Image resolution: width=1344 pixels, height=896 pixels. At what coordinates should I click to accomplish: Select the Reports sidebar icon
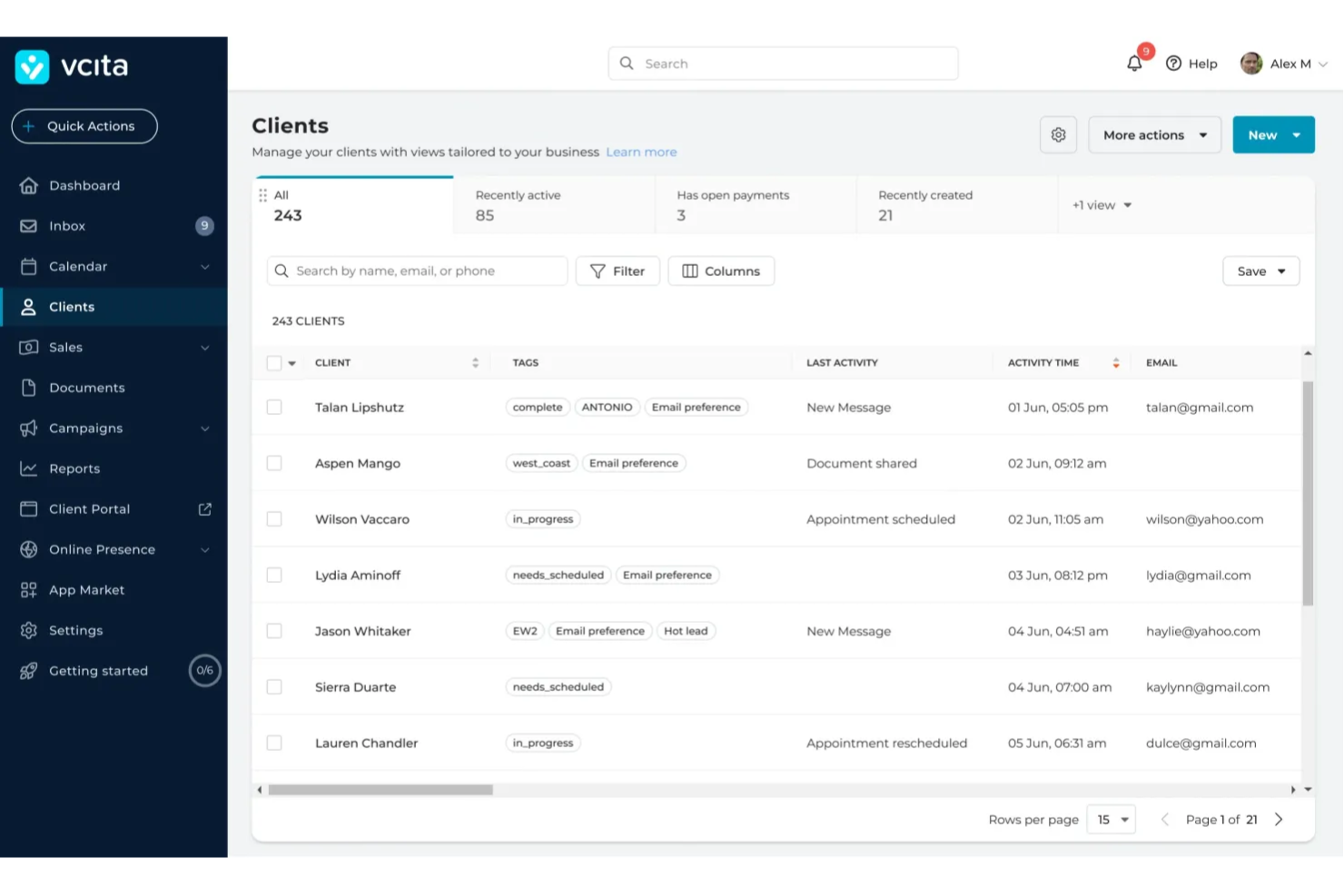[x=29, y=468]
